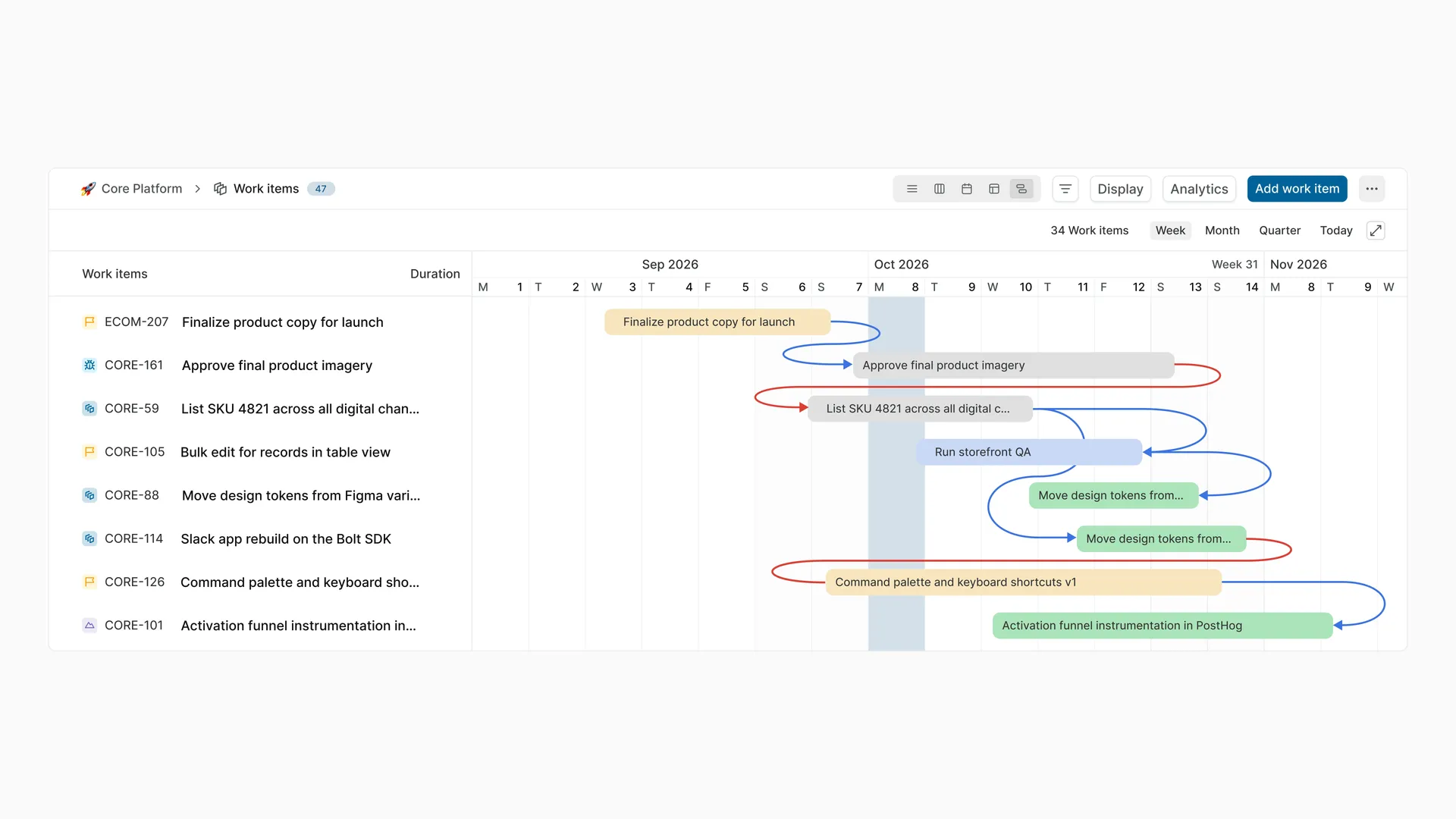This screenshot has width=1456, height=819.
Task: Select the Month timescale
Action: [1222, 231]
